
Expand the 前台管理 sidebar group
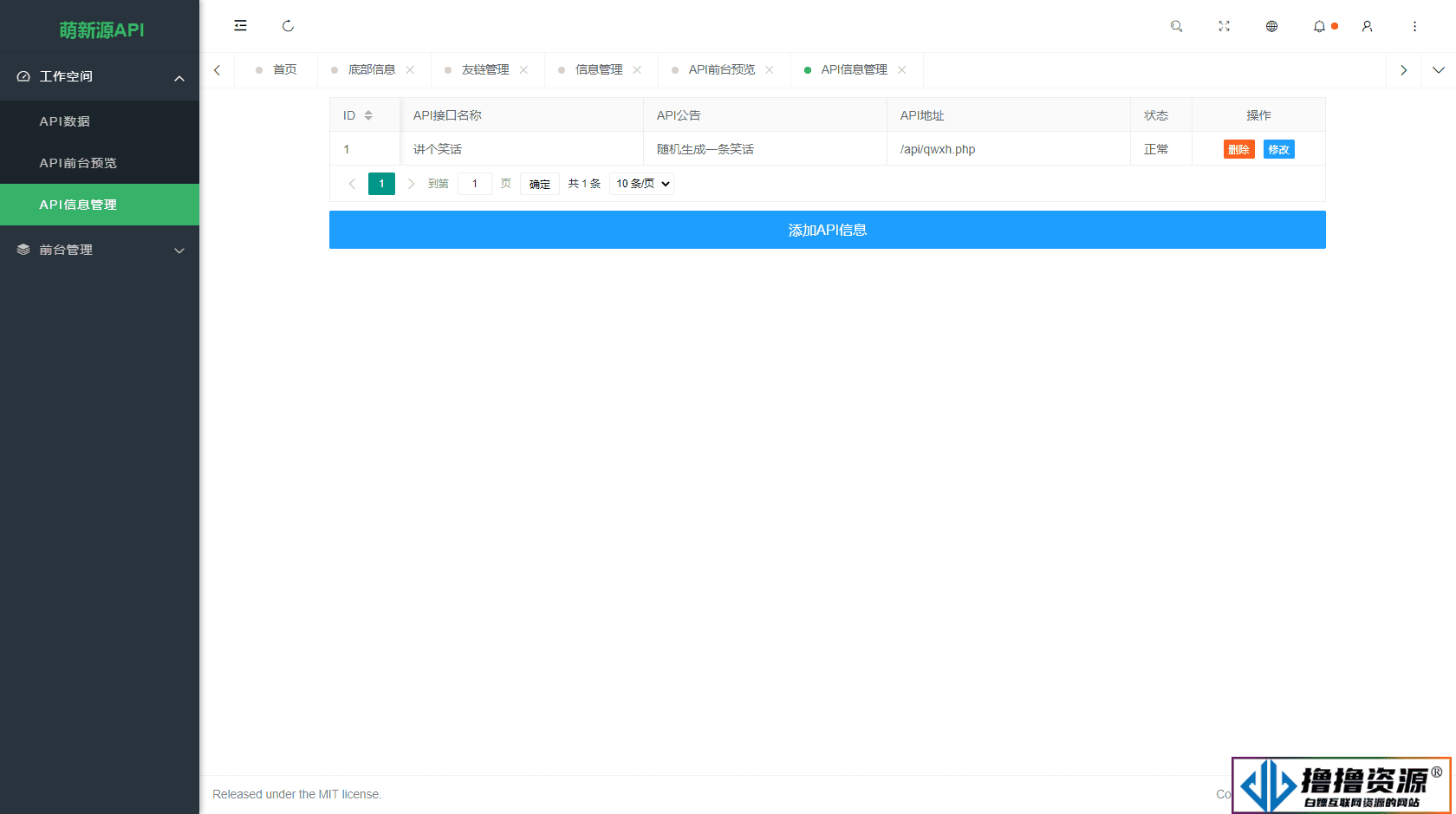tap(100, 250)
